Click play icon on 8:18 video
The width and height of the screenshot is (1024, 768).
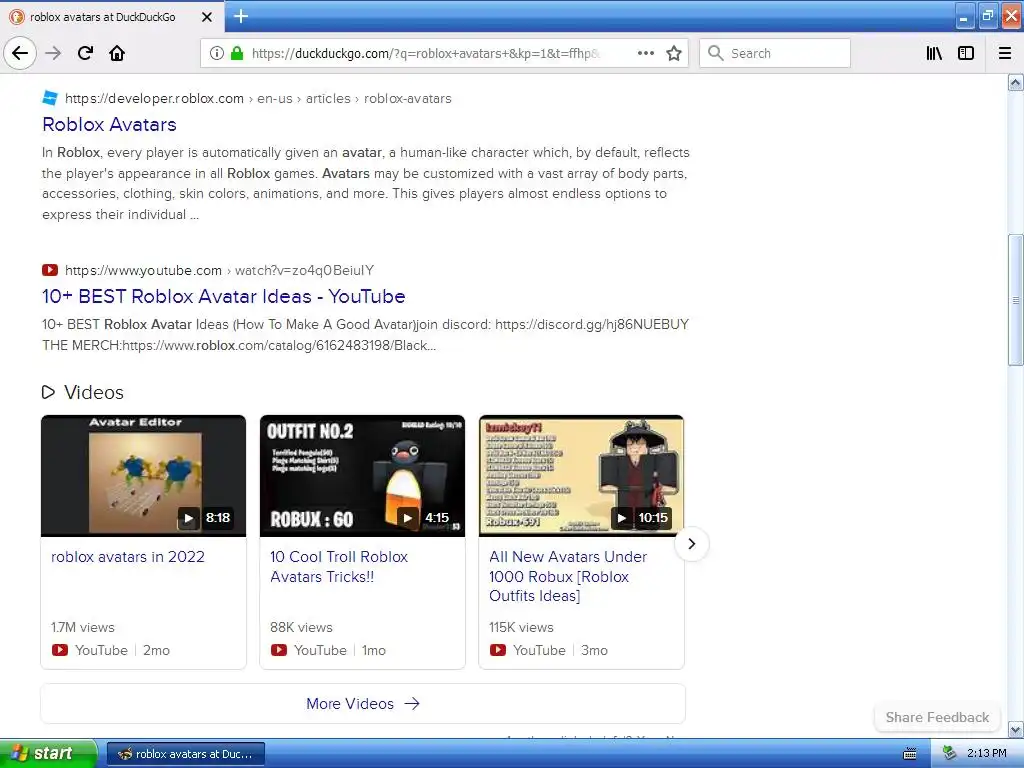(x=188, y=518)
